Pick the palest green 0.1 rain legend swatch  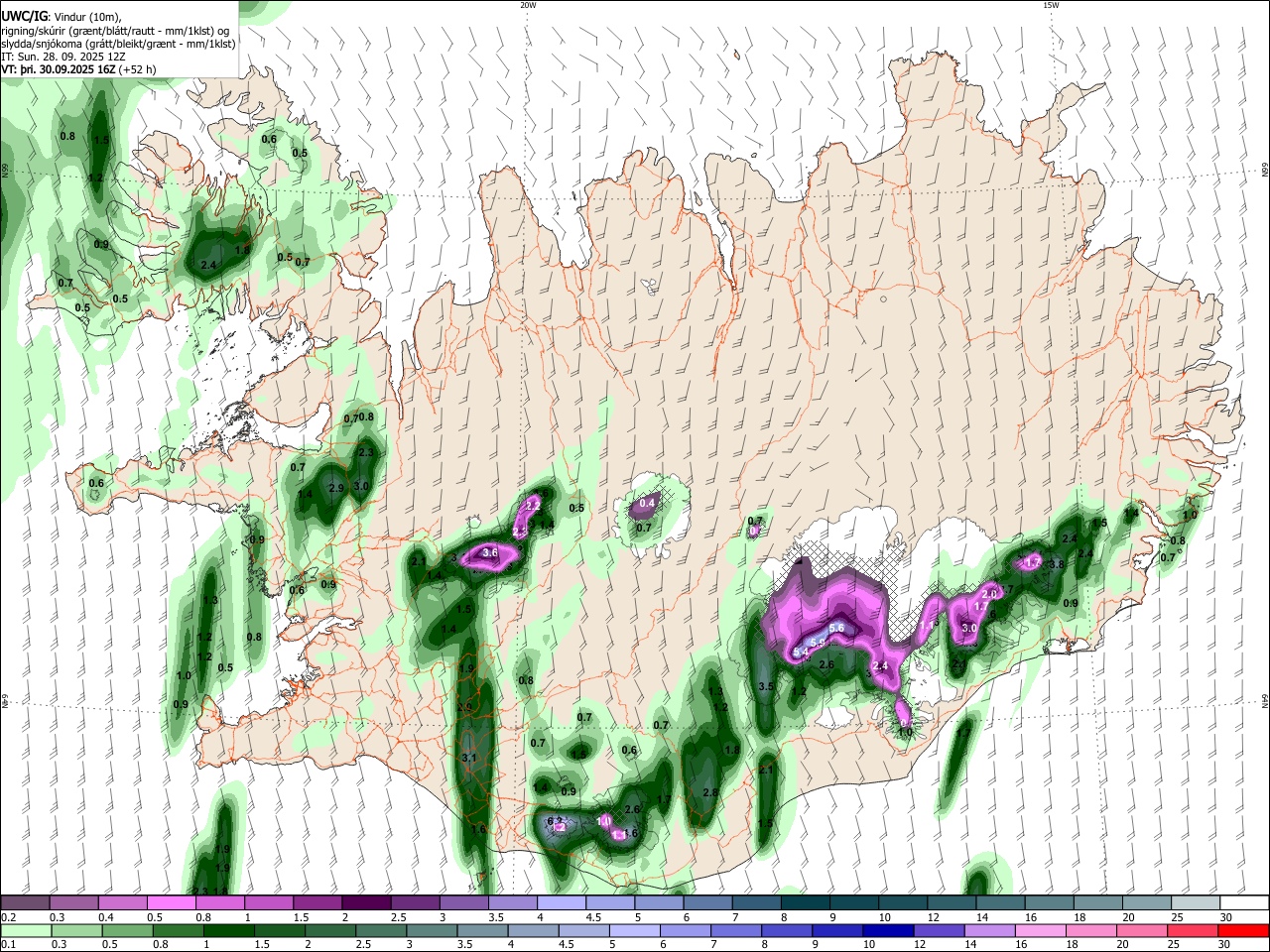tap(25, 930)
